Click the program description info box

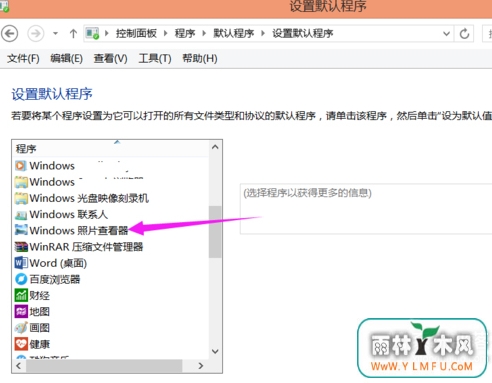[366, 209]
